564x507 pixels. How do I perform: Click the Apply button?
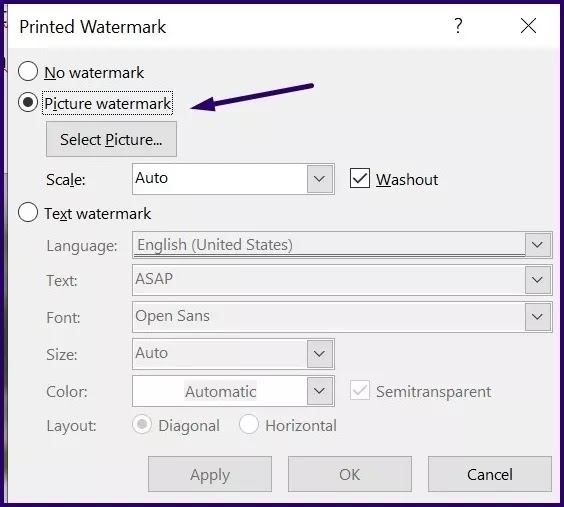point(210,474)
